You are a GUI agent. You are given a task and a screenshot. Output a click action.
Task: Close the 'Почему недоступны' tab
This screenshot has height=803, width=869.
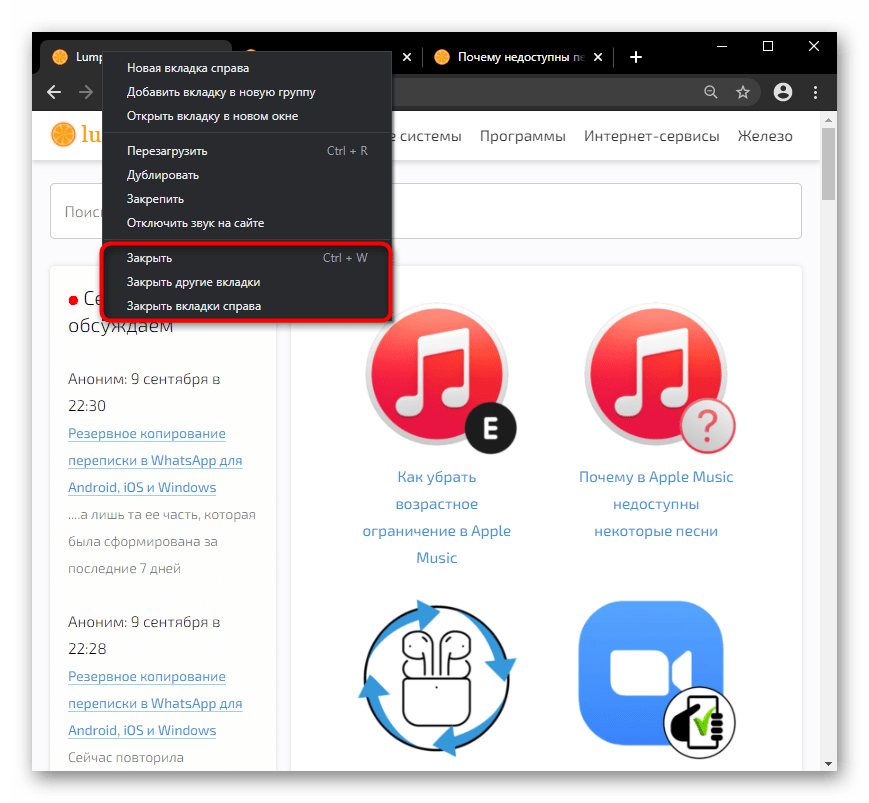(x=603, y=57)
